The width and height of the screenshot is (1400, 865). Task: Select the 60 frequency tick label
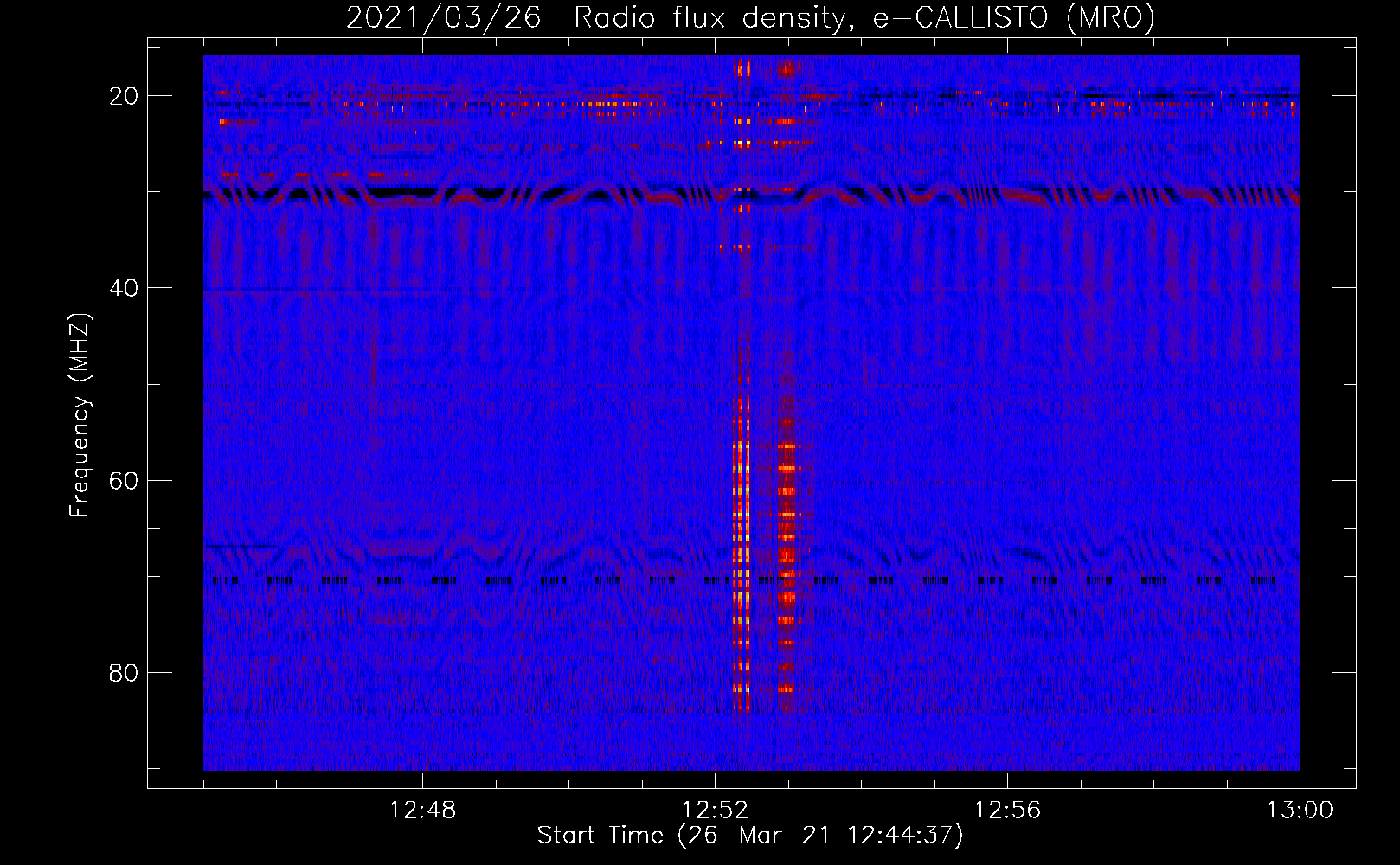click(x=124, y=480)
